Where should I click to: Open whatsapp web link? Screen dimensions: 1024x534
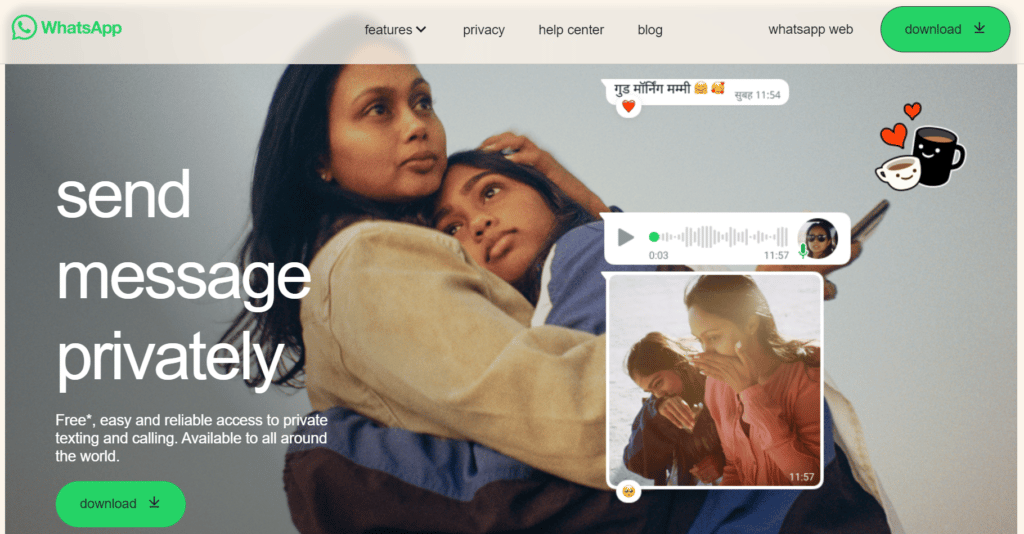(810, 29)
